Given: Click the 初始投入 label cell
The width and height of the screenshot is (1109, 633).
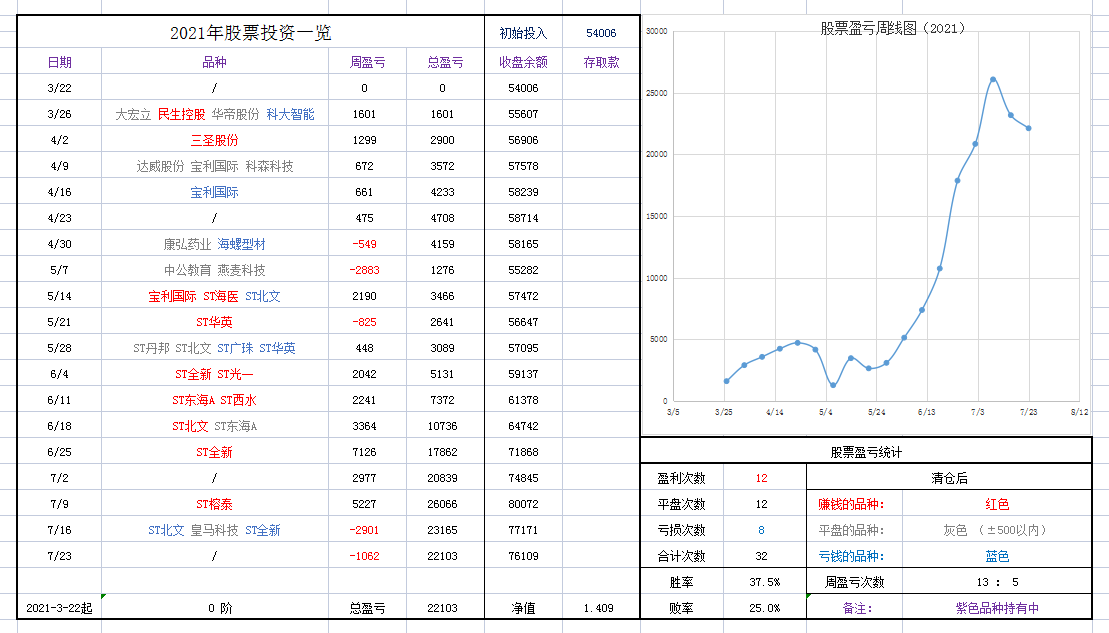Looking at the screenshot, I should (523, 33).
